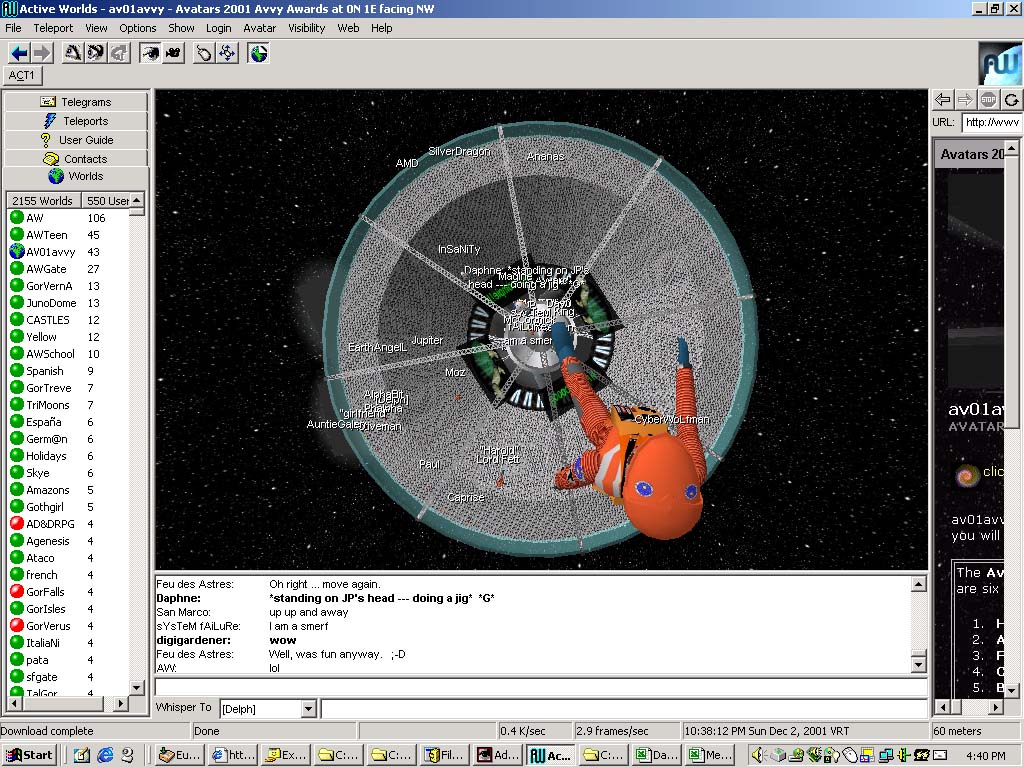The height and width of the screenshot is (768, 1024).
Task: Click the four-arrow fly mode icon
Action: tap(227, 53)
